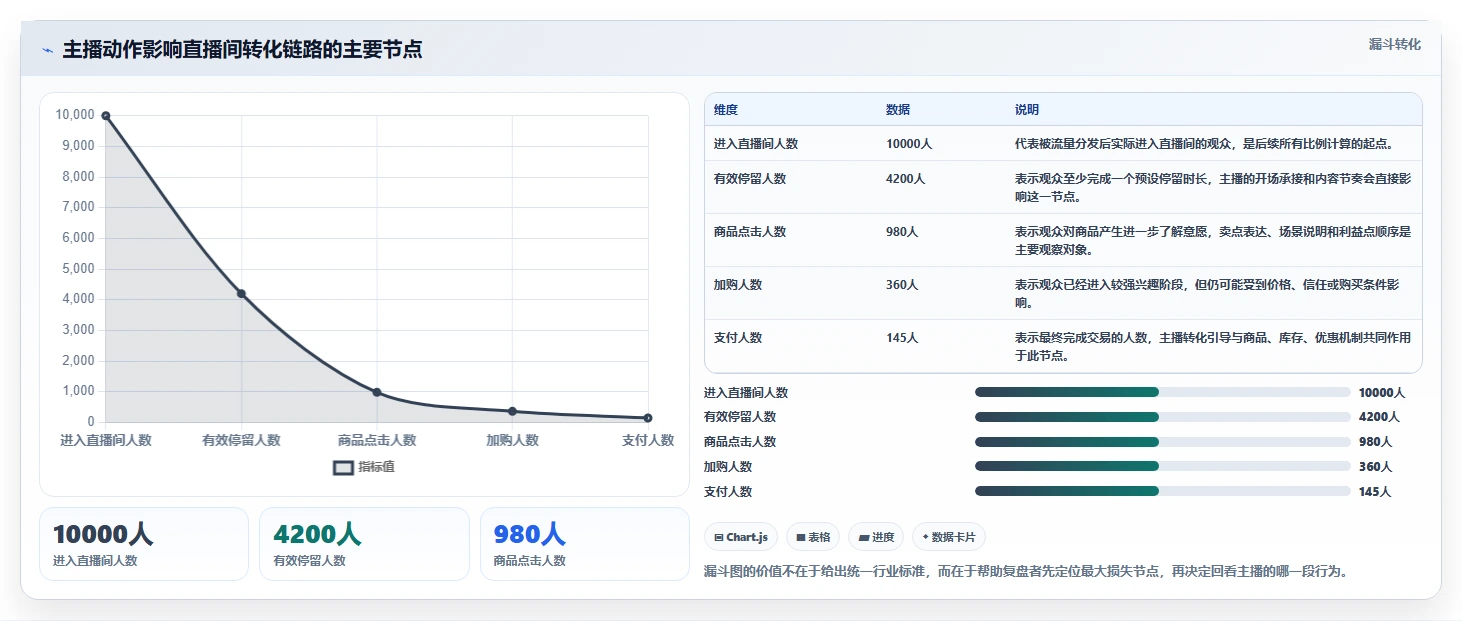The width and height of the screenshot is (1462, 621).
Task: Click the 4200人 value in the table
Action: click(x=906, y=179)
